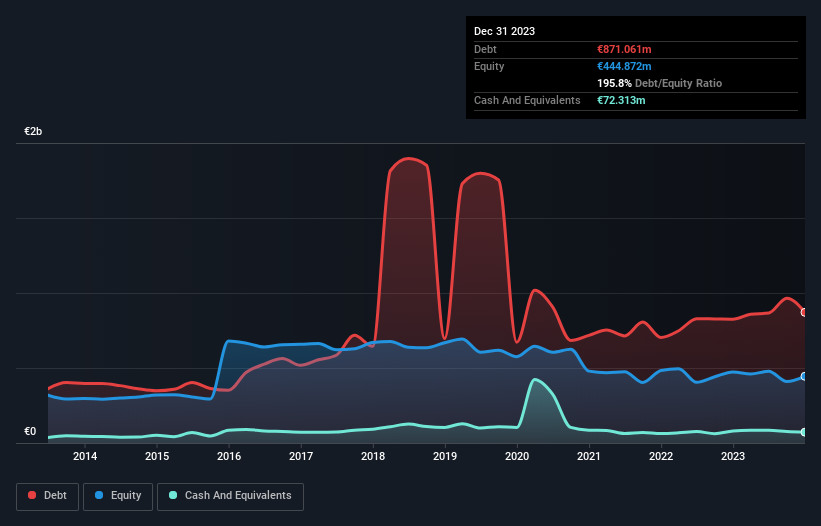Screen dimensions: 821x526
Task: Select the 2015 x-axis label
Action: point(157,456)
